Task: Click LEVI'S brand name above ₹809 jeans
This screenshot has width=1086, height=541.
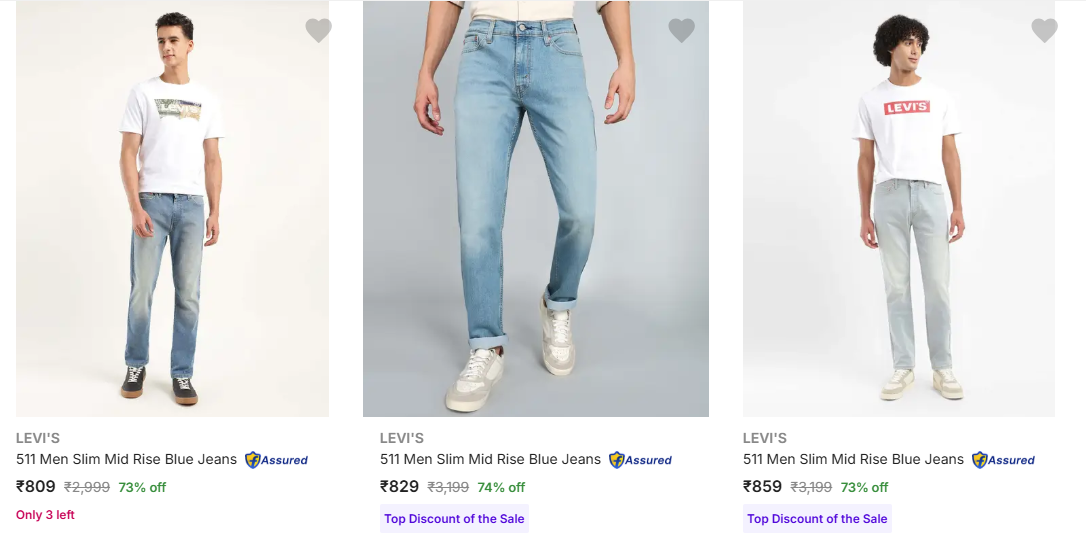Action: coord(37,438)
